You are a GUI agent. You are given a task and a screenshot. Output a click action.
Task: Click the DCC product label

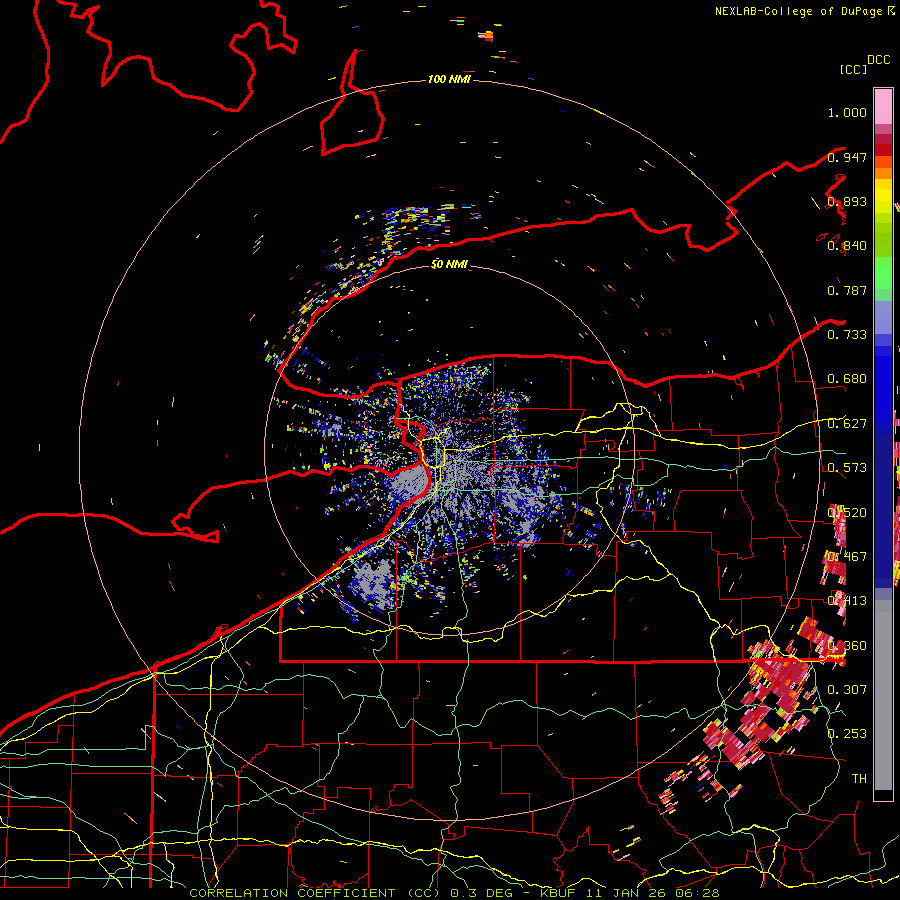click(879, 60)
